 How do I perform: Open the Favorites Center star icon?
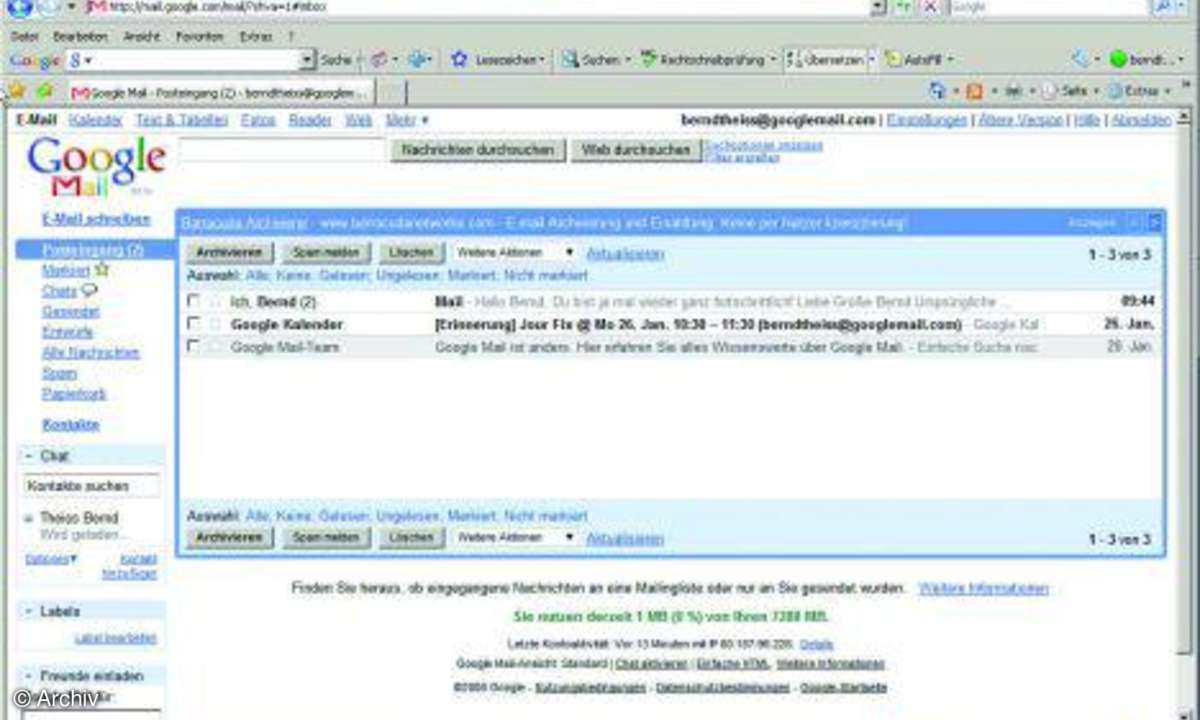click(17, 90)
